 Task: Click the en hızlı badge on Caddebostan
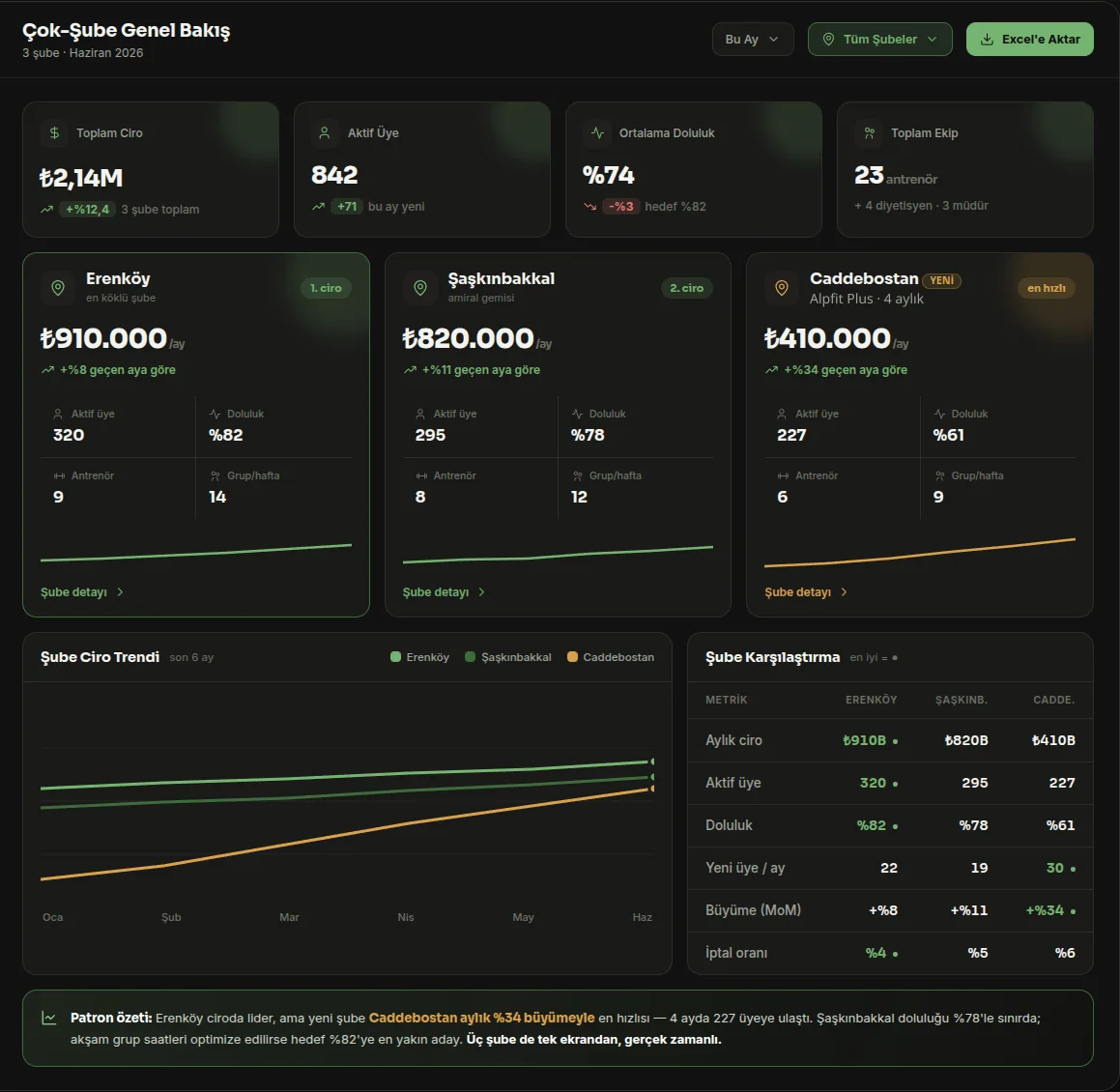point(1047,288)
